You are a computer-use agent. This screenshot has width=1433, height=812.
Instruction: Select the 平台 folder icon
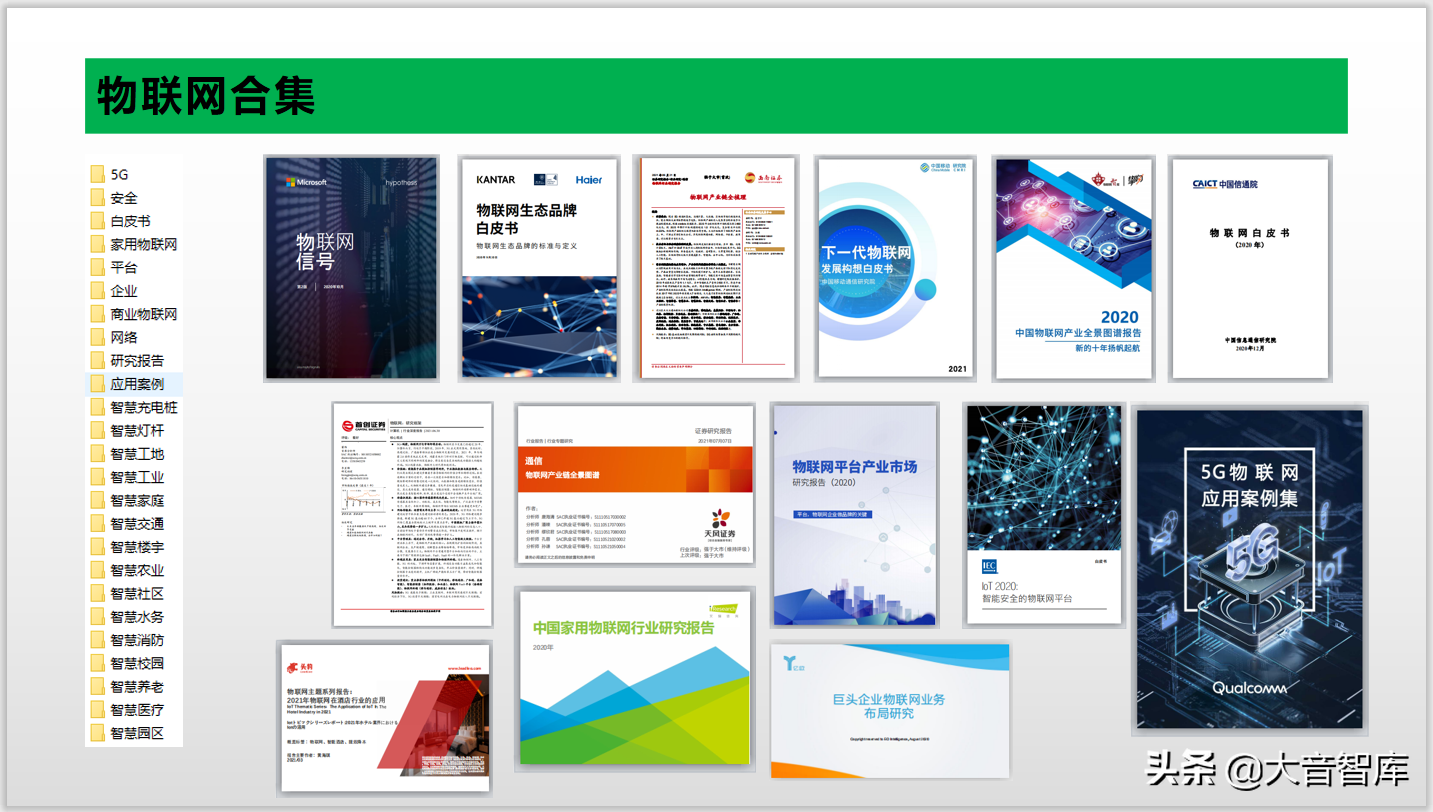(97, 267)
